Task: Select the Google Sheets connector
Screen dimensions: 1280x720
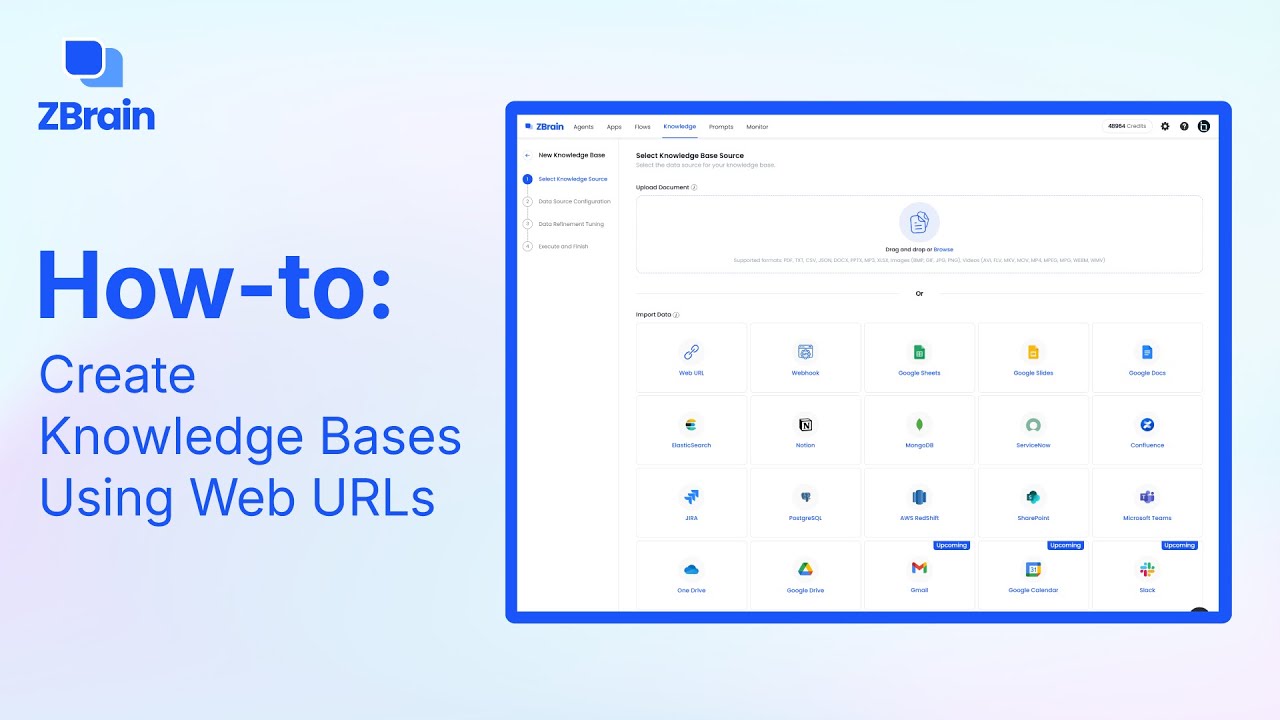Action: point(919,358)
